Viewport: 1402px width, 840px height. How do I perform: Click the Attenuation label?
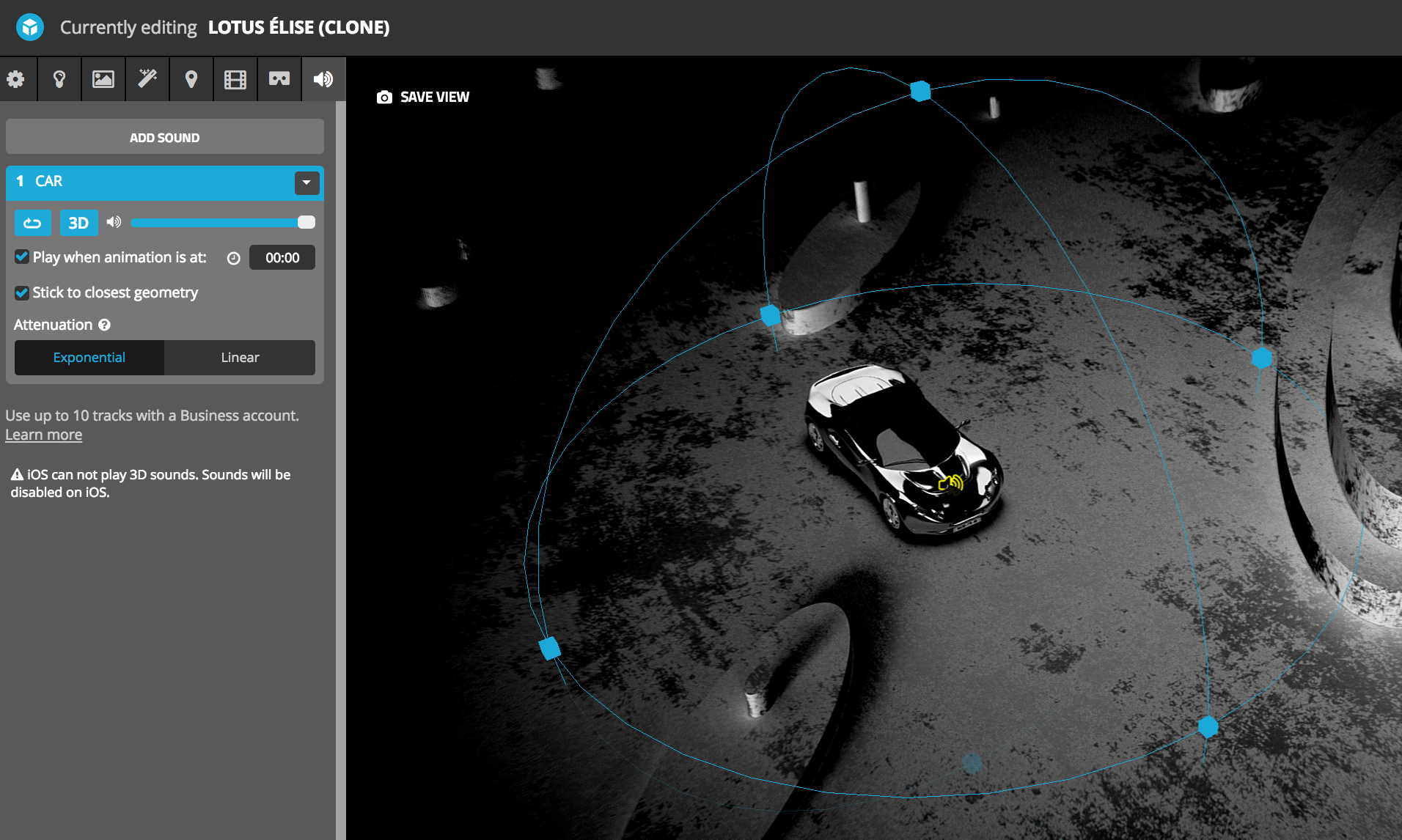[53, 325]
